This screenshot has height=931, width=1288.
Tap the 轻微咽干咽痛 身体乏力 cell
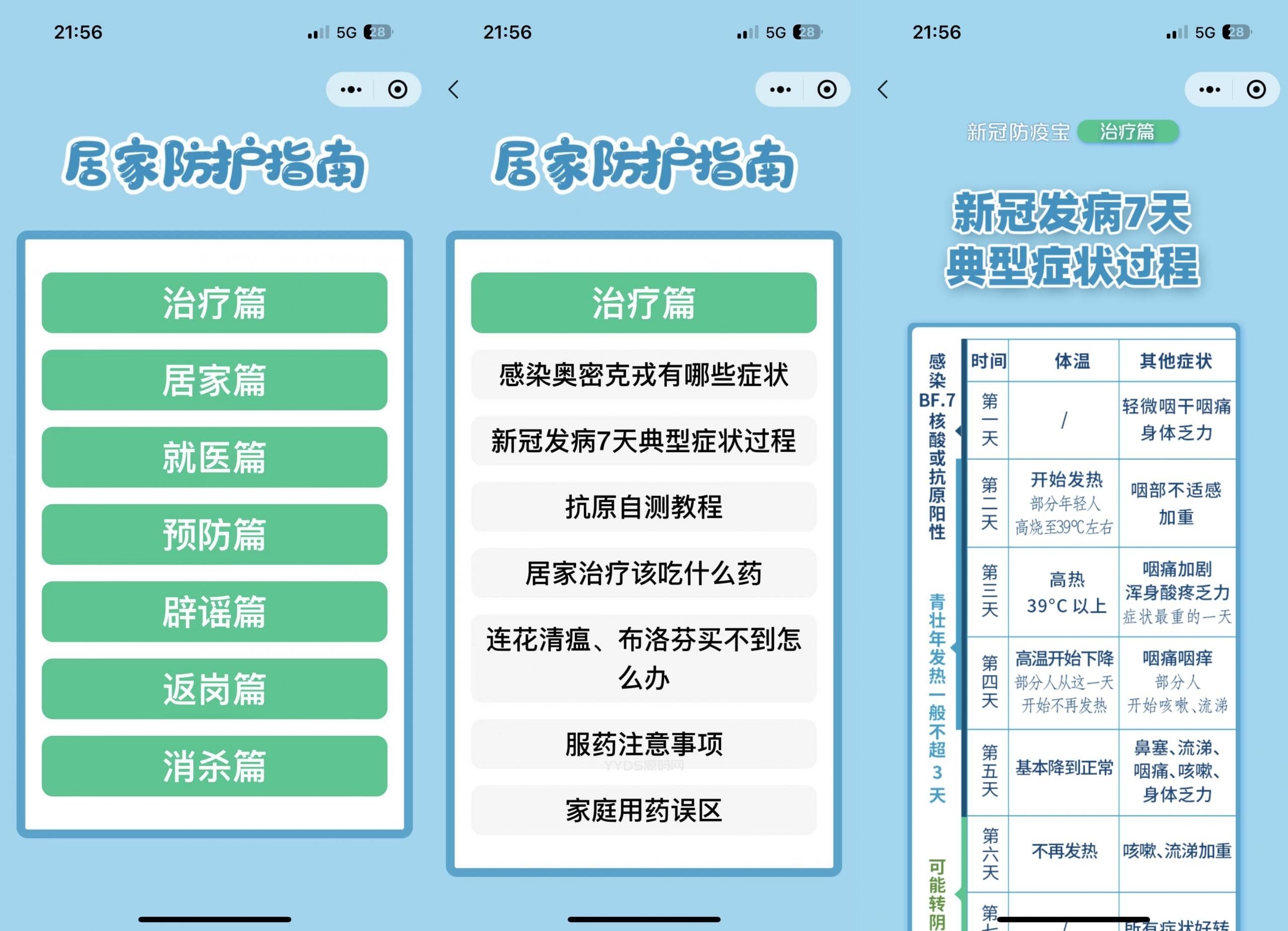point(1177,420)
